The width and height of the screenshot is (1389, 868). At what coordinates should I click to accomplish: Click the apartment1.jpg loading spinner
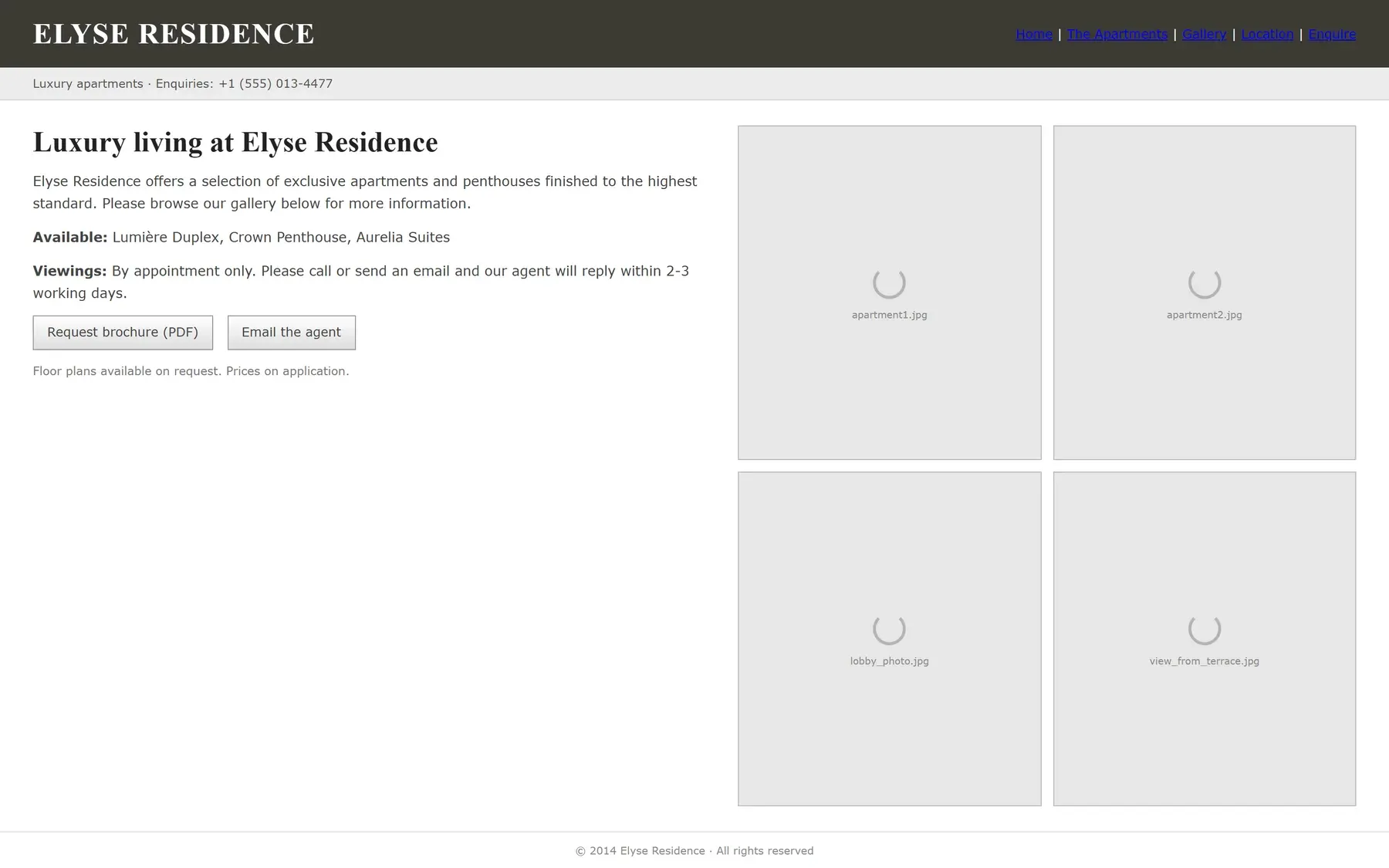[889, 282]
